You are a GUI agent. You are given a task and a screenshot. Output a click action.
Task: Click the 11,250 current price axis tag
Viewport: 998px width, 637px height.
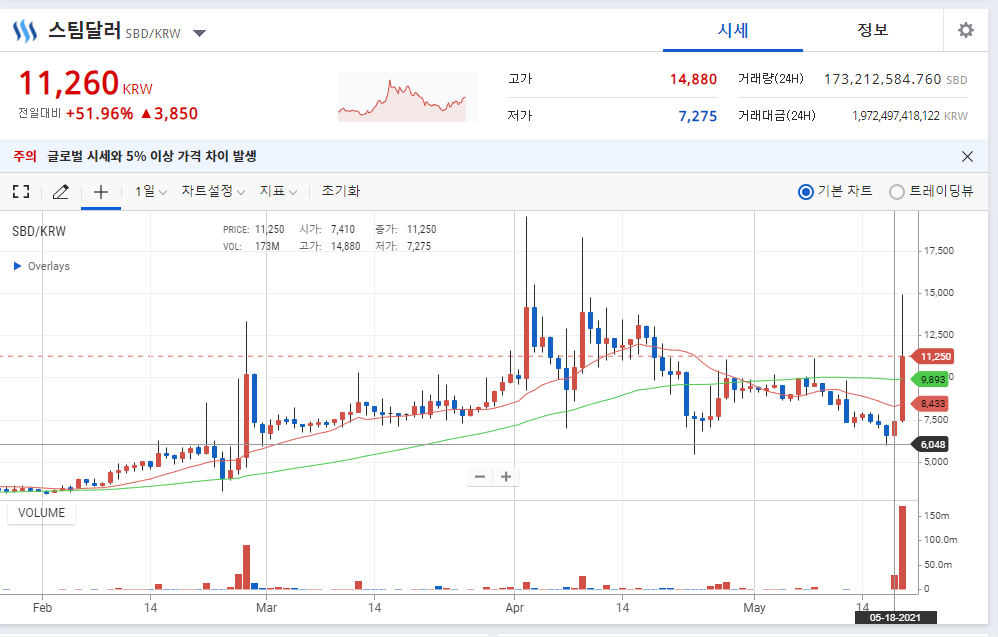[932, 356]
